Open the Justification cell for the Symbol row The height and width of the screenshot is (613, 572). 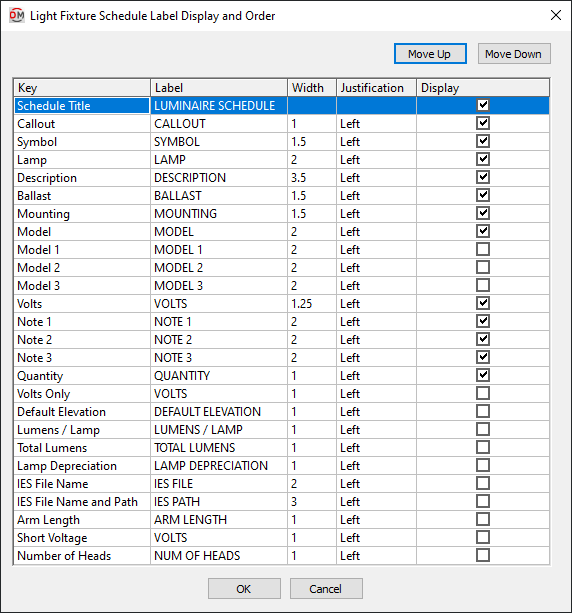click(377, 142)
